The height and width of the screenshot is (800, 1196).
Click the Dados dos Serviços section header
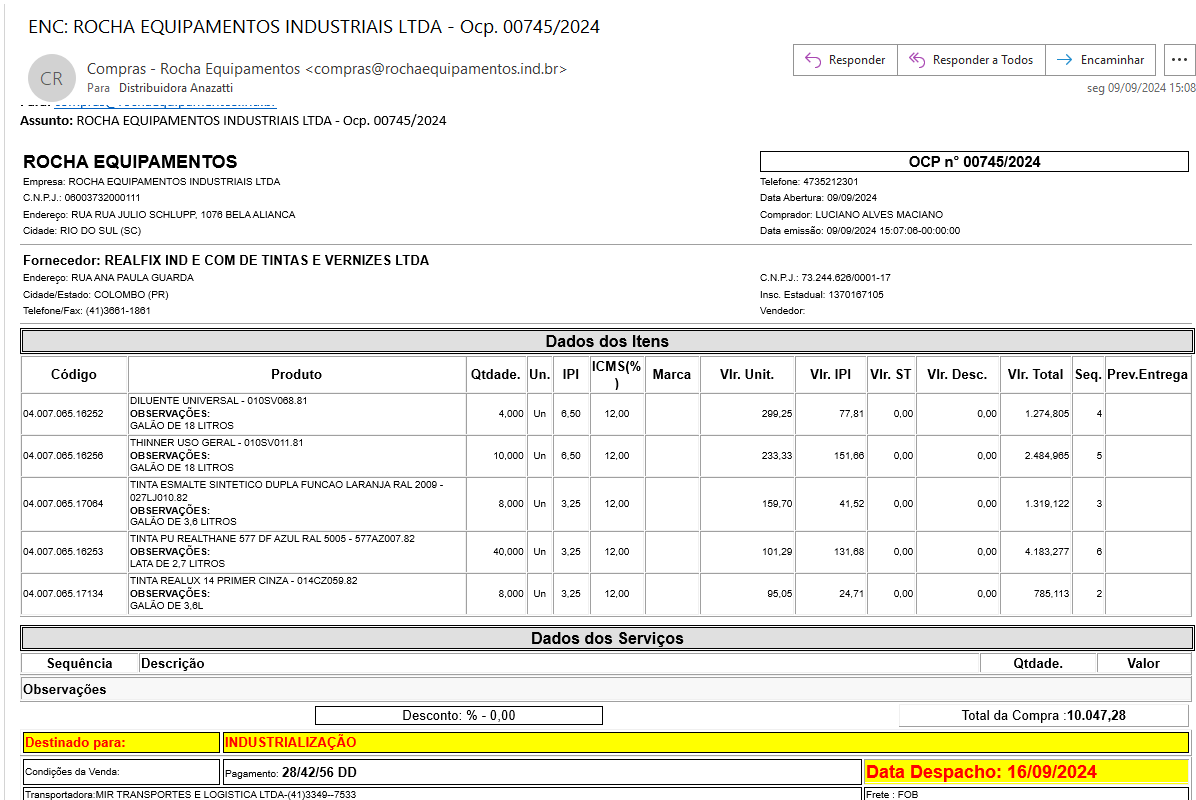click(x=606, y=638)
